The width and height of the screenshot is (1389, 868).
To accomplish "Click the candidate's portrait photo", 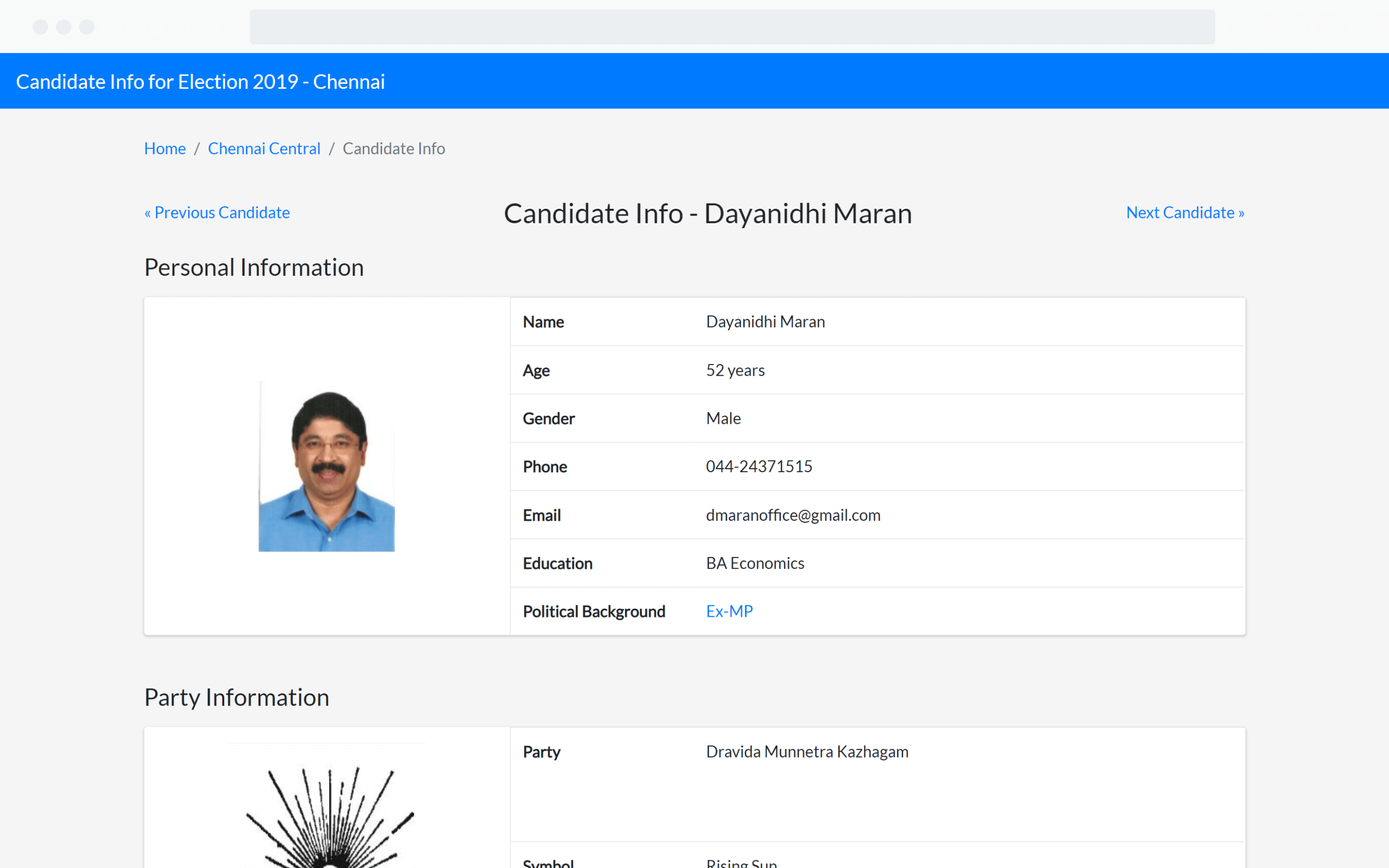I will pos(327,466).
